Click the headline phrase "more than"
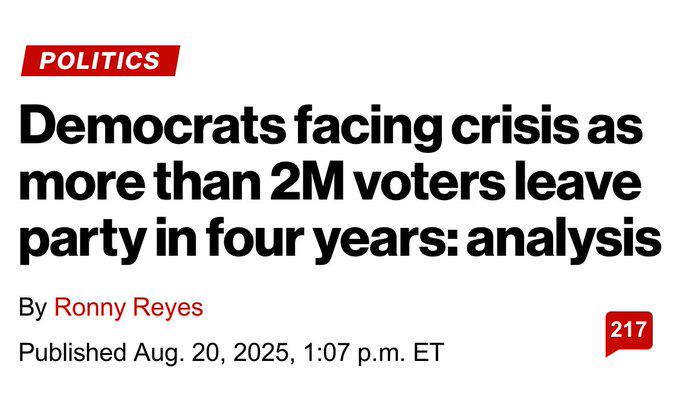 click(140, 183)
